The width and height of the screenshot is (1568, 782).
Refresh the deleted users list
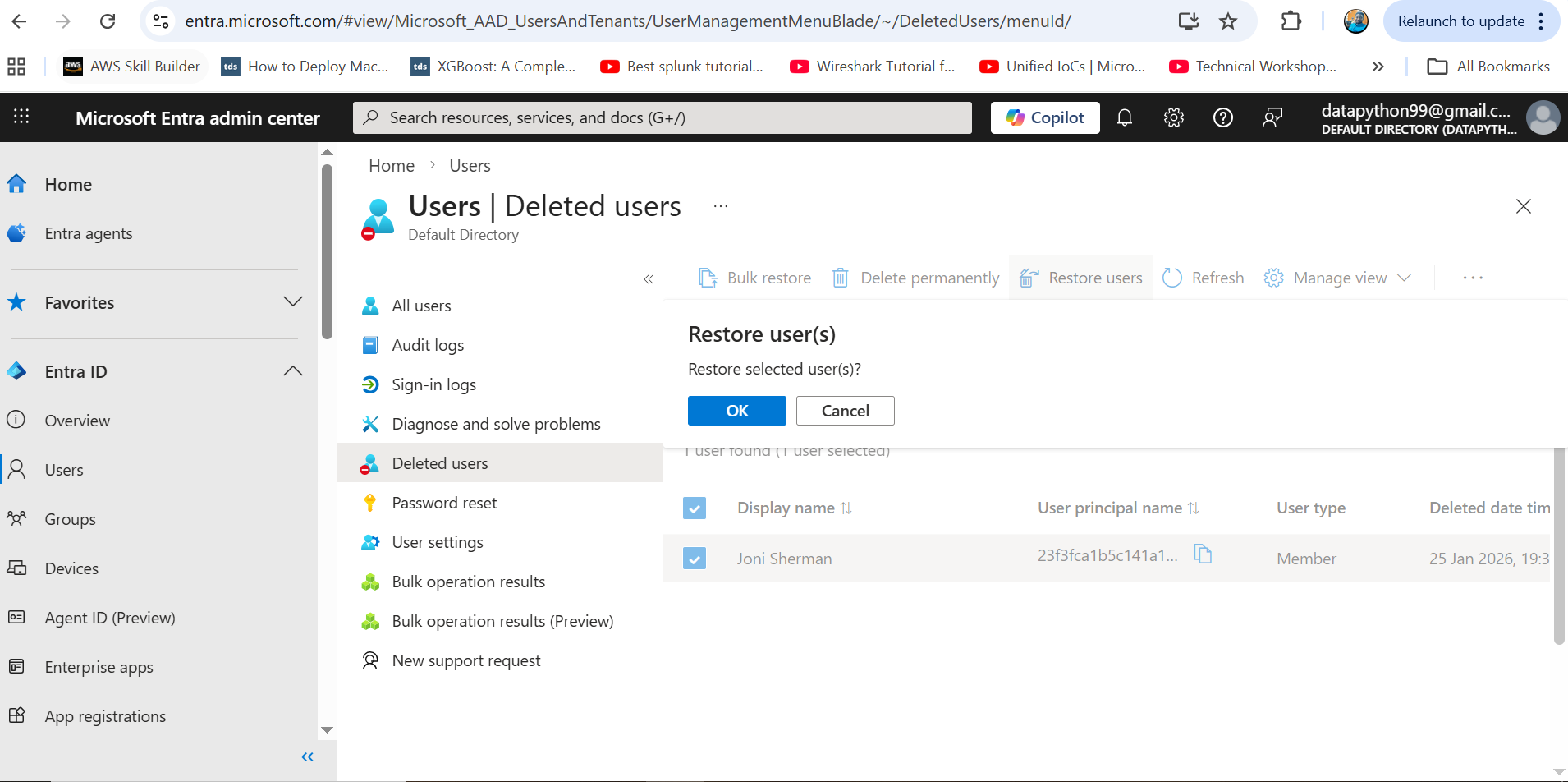[x=1204, y=278]
